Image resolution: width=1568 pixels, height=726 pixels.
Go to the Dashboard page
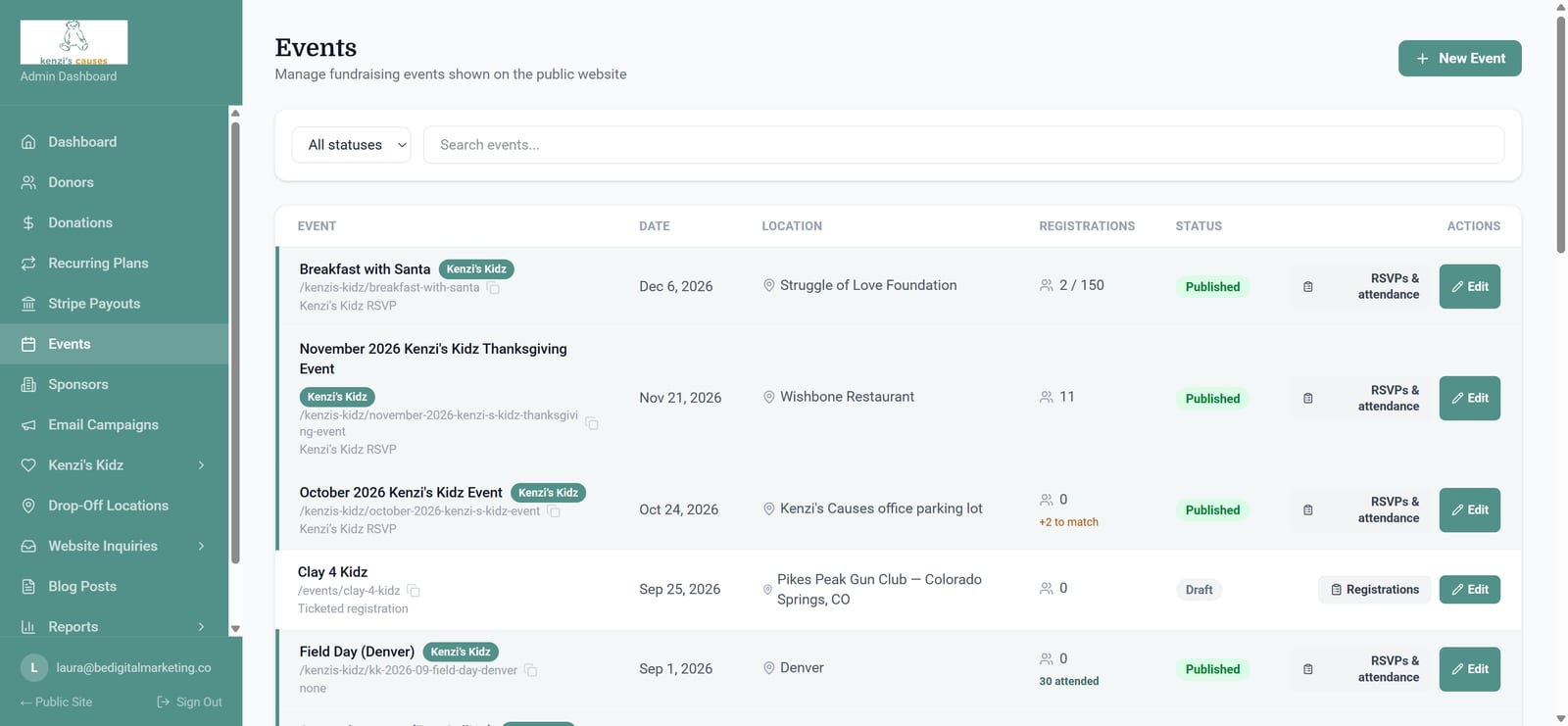(x=114, y=142)
